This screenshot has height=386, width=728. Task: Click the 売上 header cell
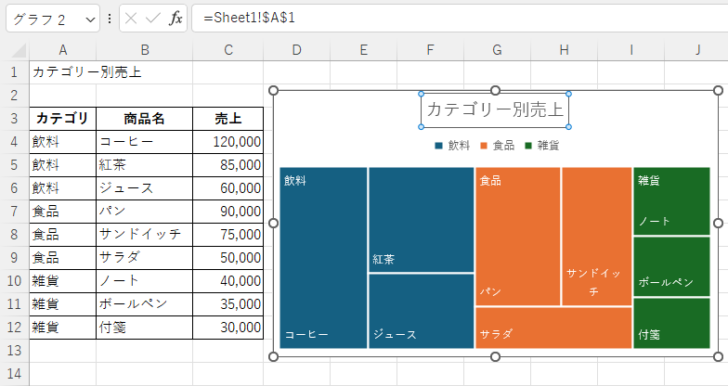[228, 118]
